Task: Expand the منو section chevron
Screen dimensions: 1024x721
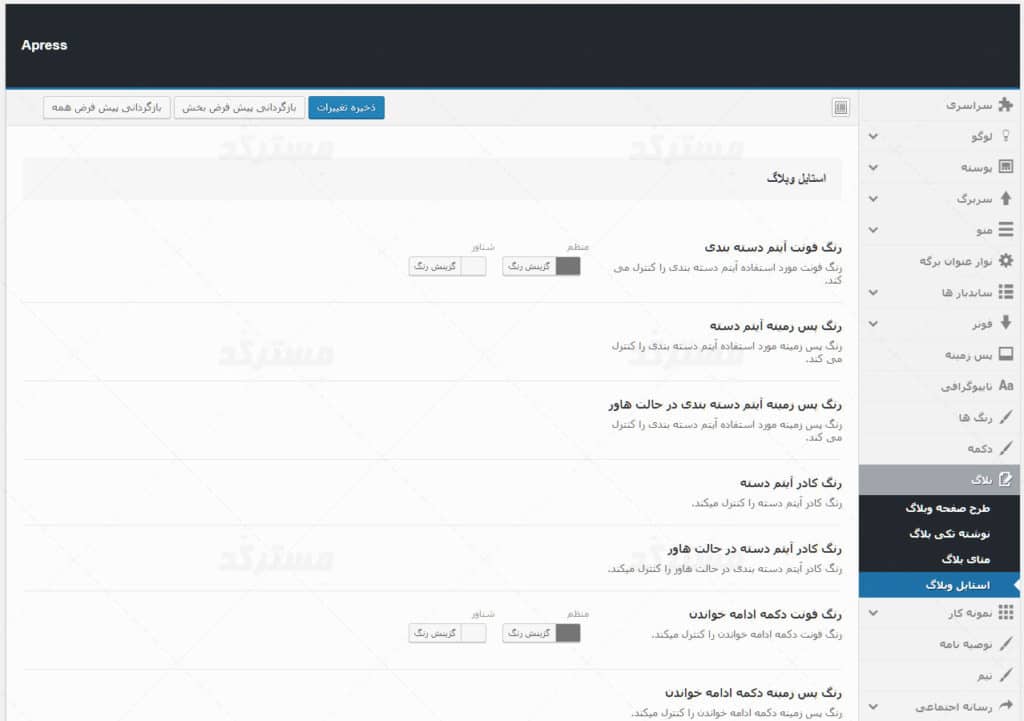Action: click(x=873, y=230)
